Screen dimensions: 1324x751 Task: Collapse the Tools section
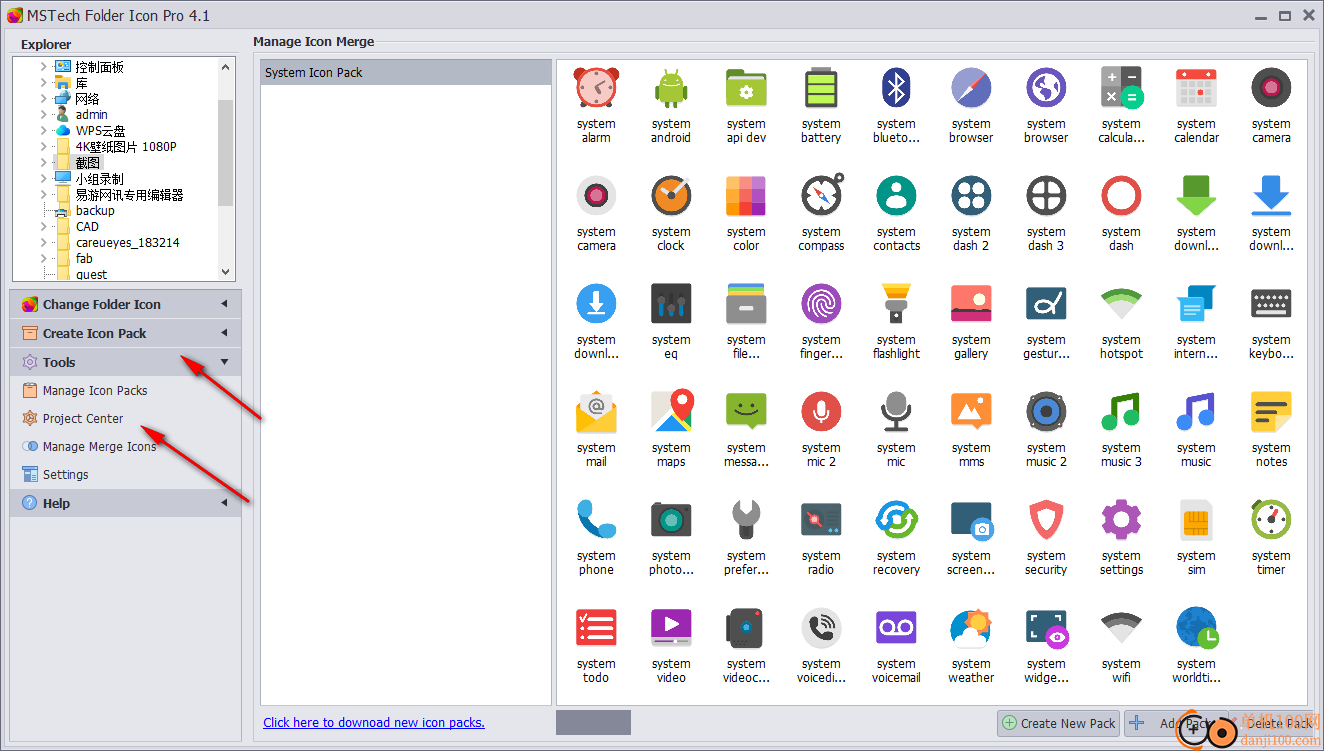pyautogui.click(x=126, y=362)
